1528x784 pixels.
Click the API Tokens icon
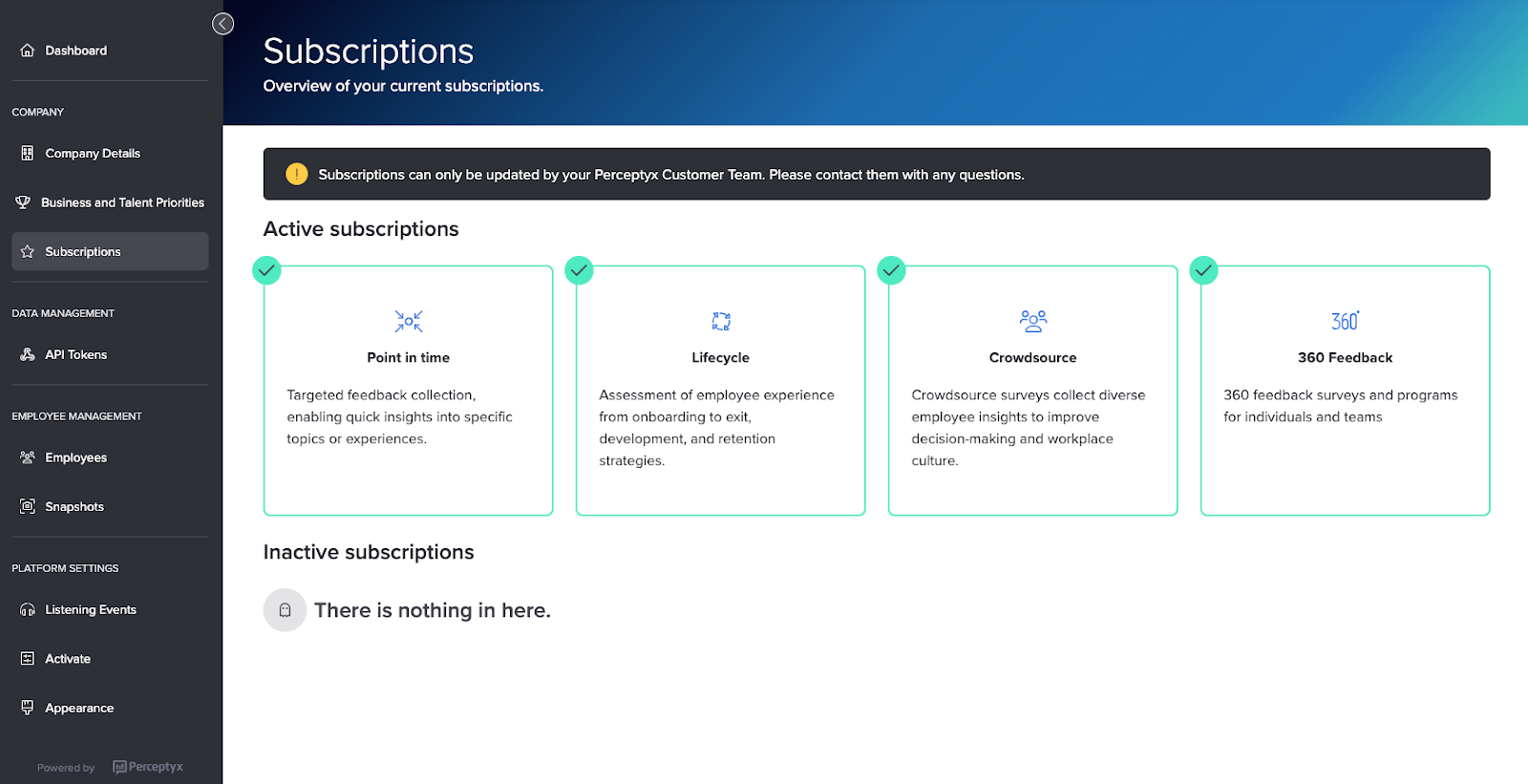tap(28, 354)
